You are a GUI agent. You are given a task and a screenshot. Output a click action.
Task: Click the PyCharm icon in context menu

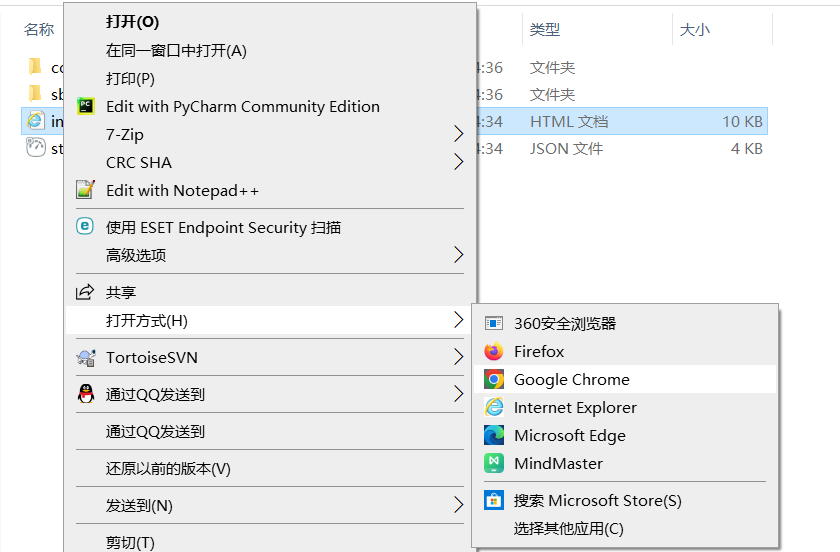[86, 106]
